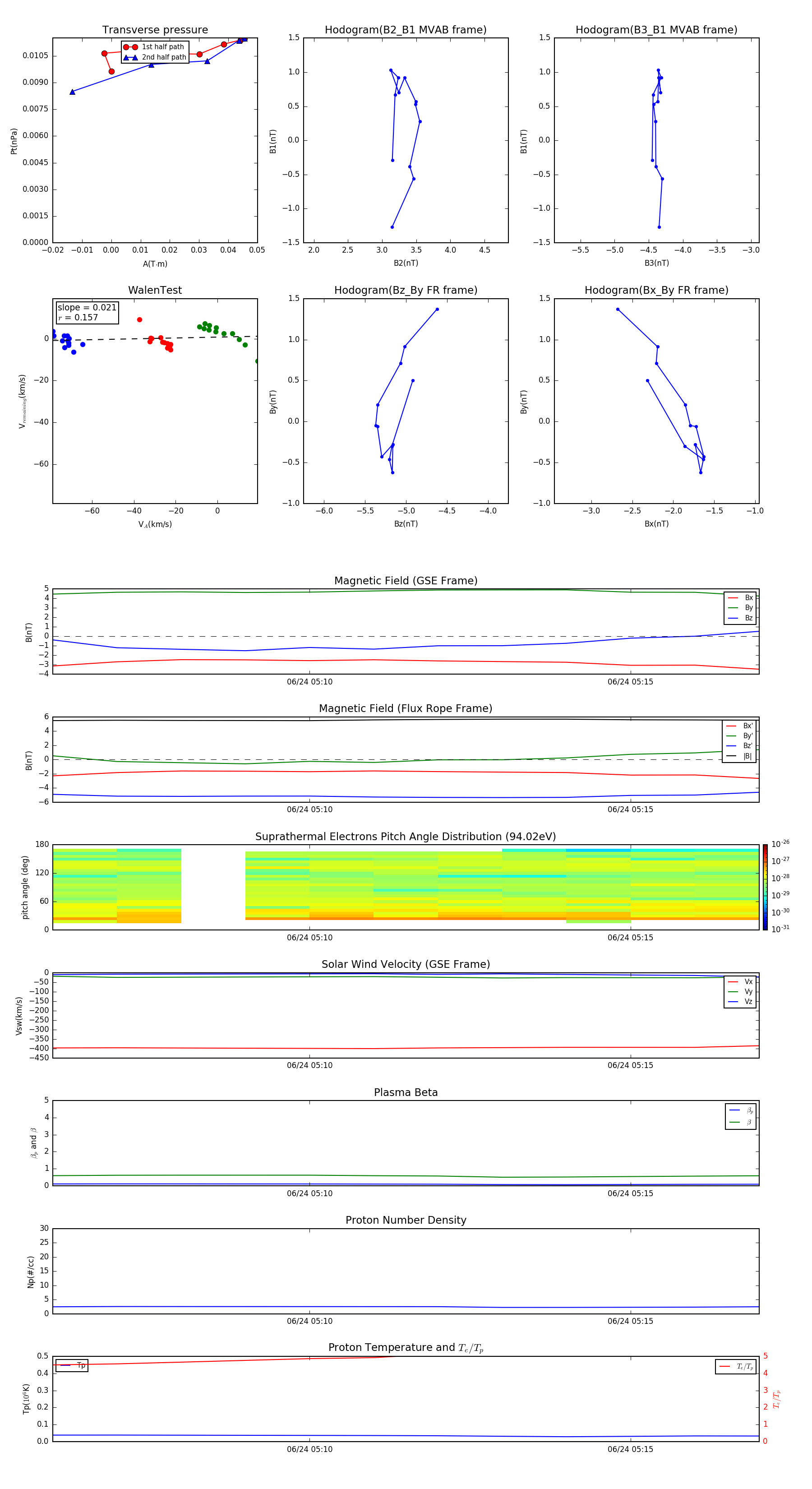Select 'Vx' in the solar wind legend
The width and height of the screenshot is (812, 1489).
740,981
